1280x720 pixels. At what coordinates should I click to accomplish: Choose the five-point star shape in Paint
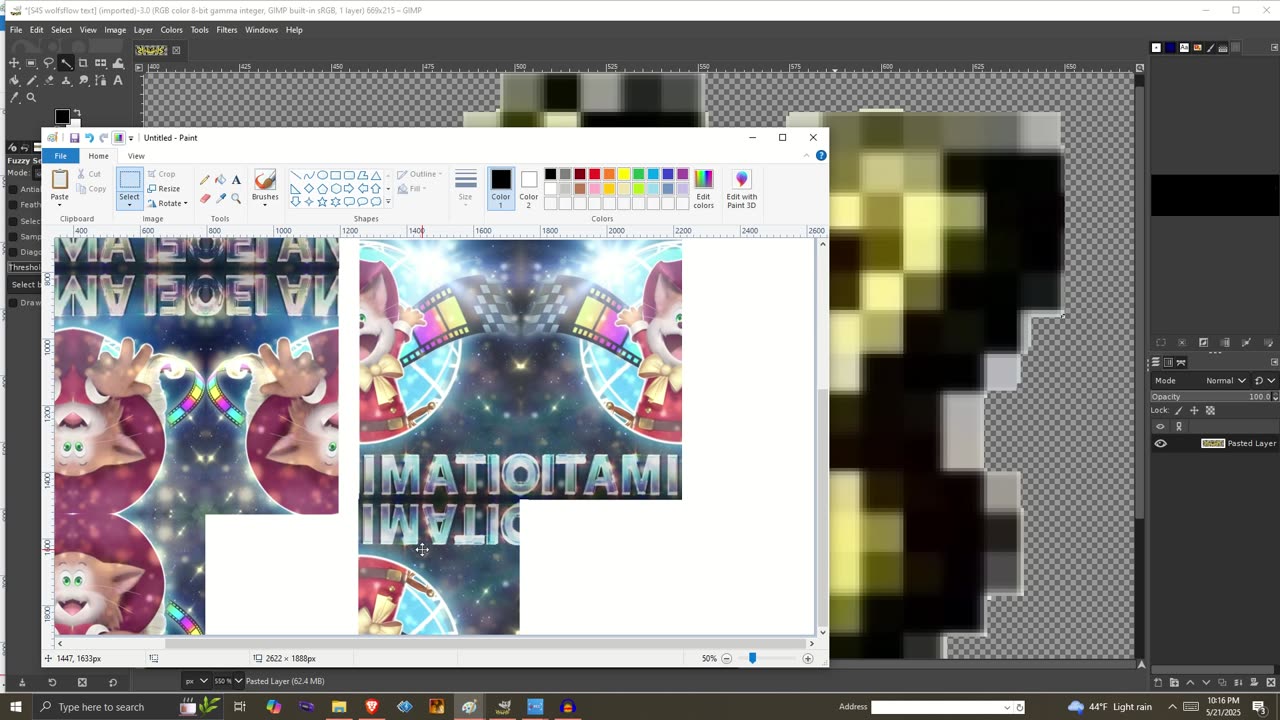[322, 201]
